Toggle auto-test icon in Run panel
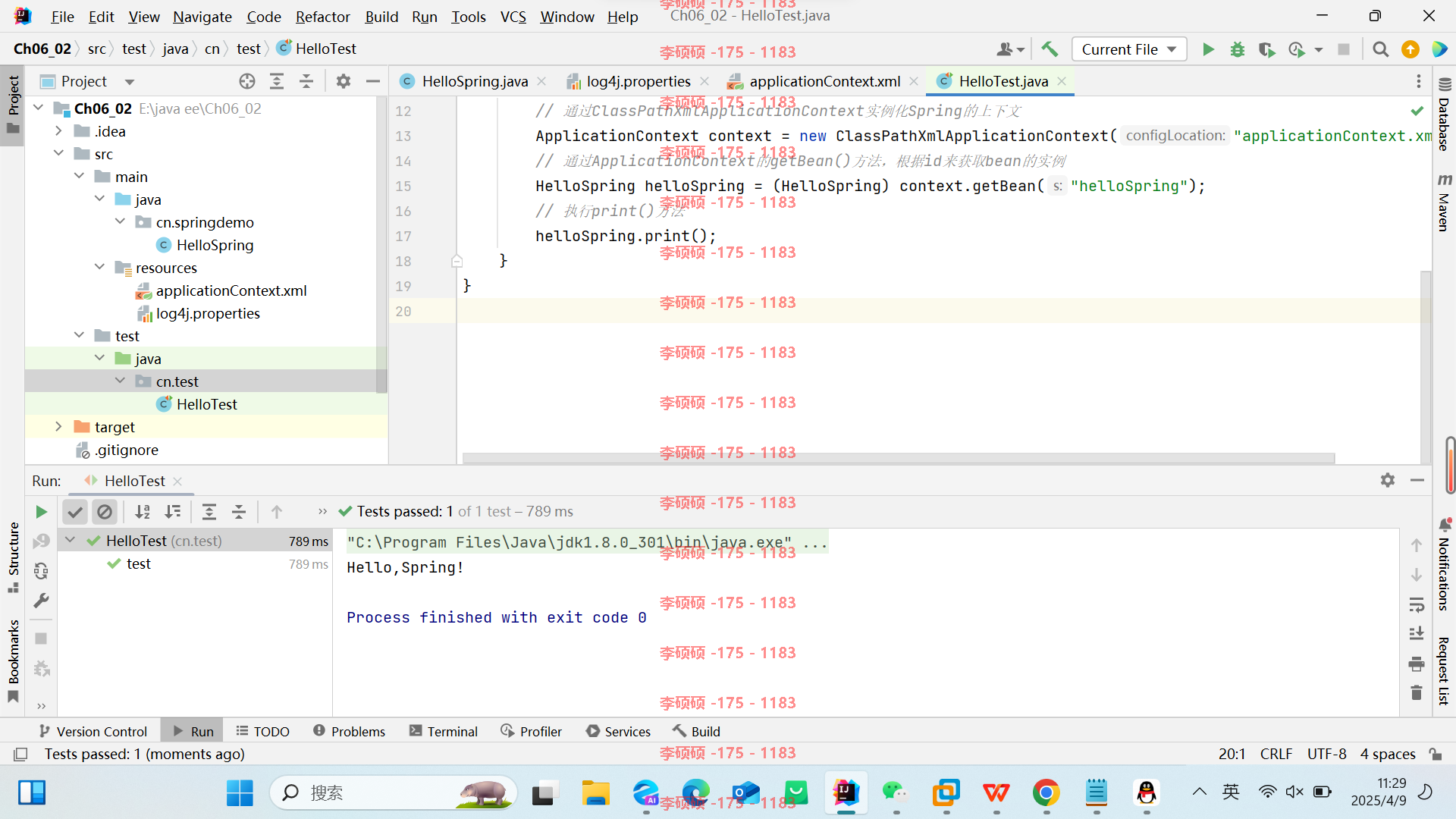Screen dimensions: 1456x819 tap(41, 571)
